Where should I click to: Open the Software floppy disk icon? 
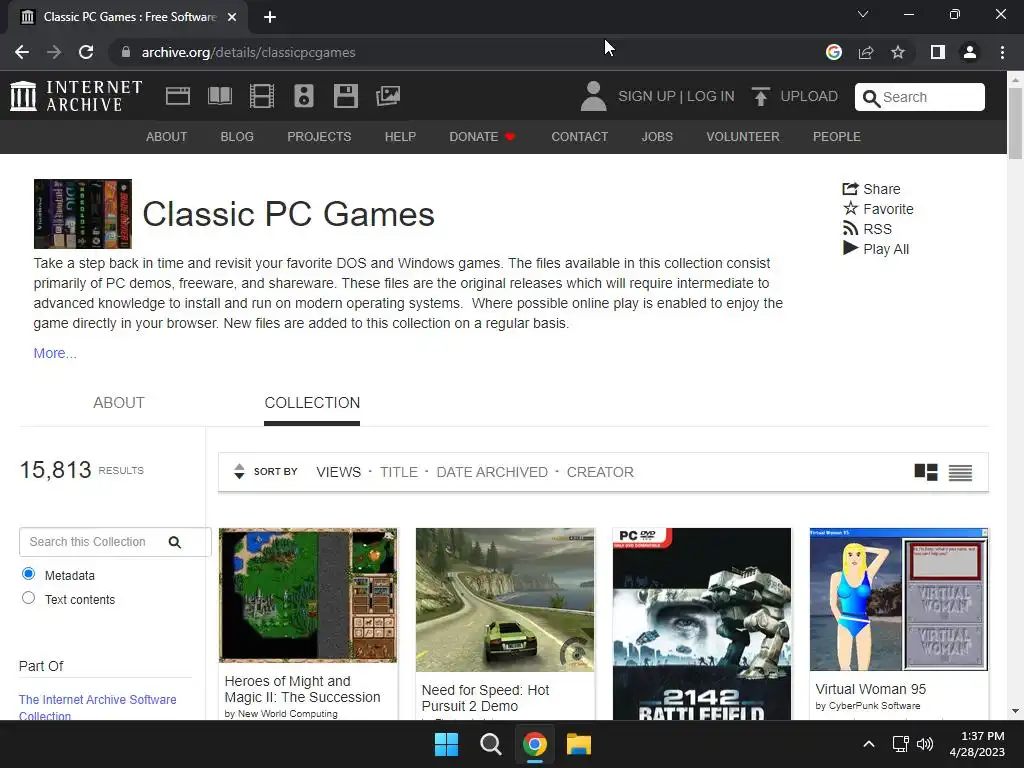(345, 96)
